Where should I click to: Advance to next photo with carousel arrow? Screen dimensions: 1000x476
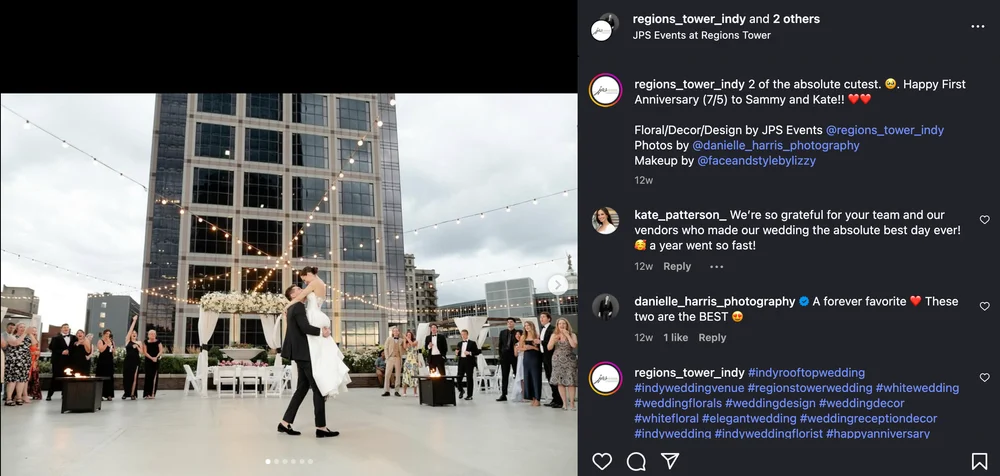(558, 285)
